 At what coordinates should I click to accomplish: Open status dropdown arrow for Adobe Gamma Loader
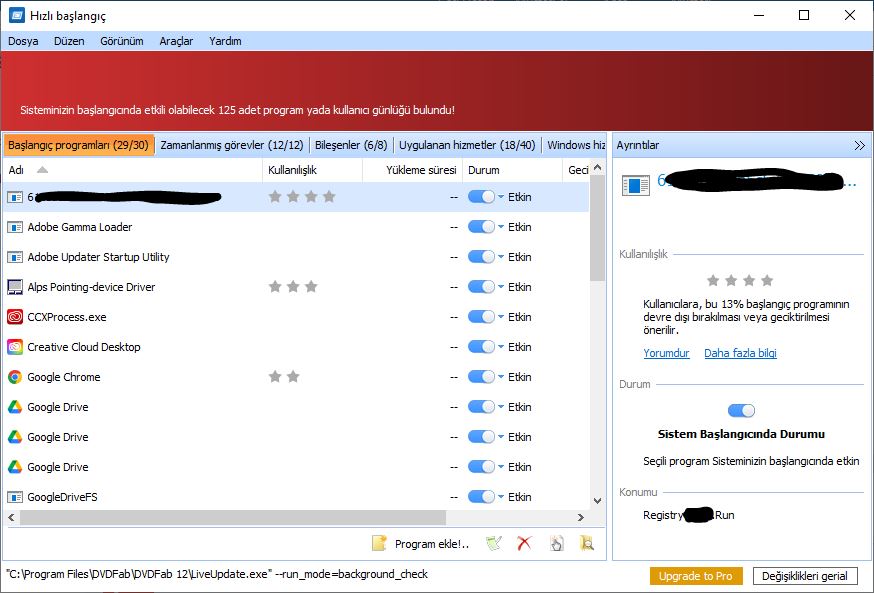(501, 227)
